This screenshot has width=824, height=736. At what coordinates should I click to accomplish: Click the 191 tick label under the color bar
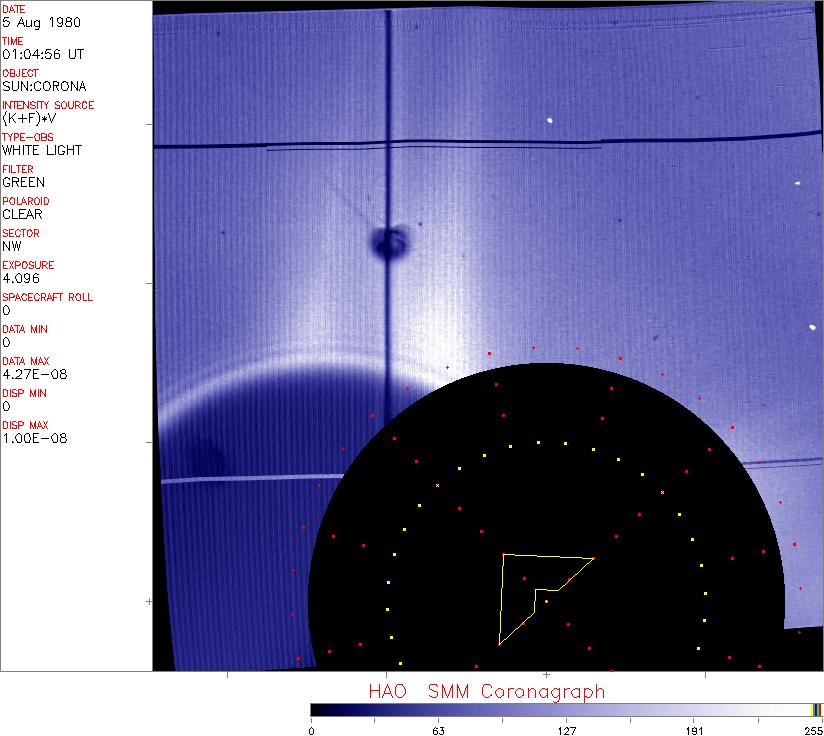(x=695, y=731)
